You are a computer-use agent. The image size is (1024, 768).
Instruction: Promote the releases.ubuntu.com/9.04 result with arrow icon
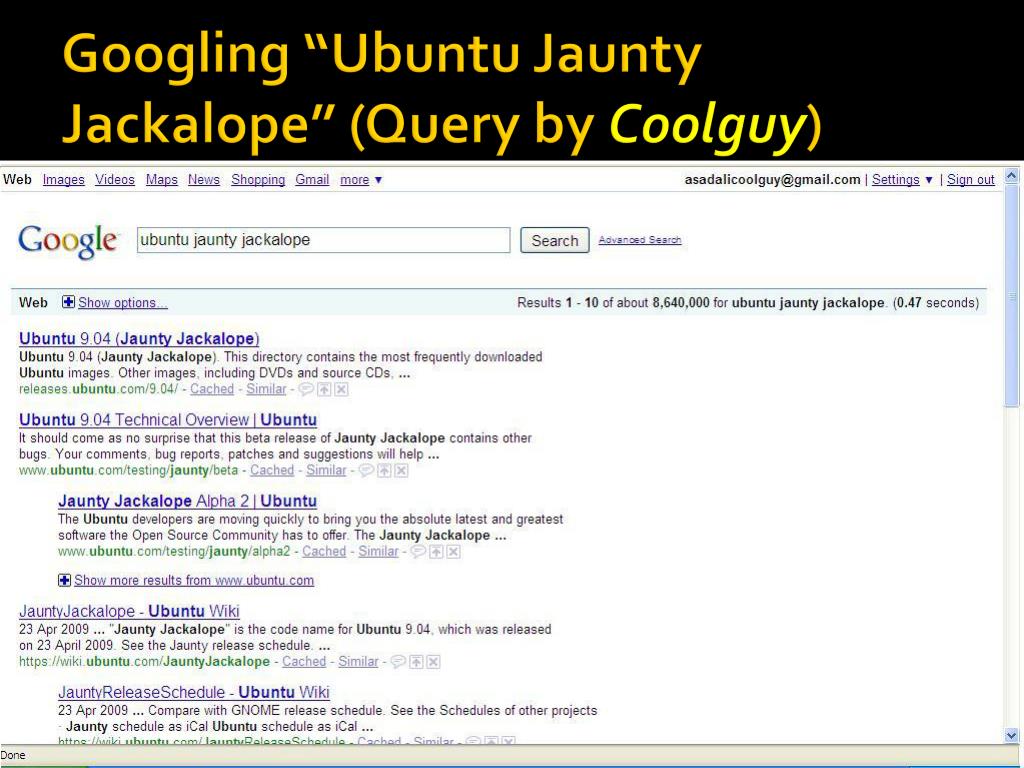[x=324, y=389]
